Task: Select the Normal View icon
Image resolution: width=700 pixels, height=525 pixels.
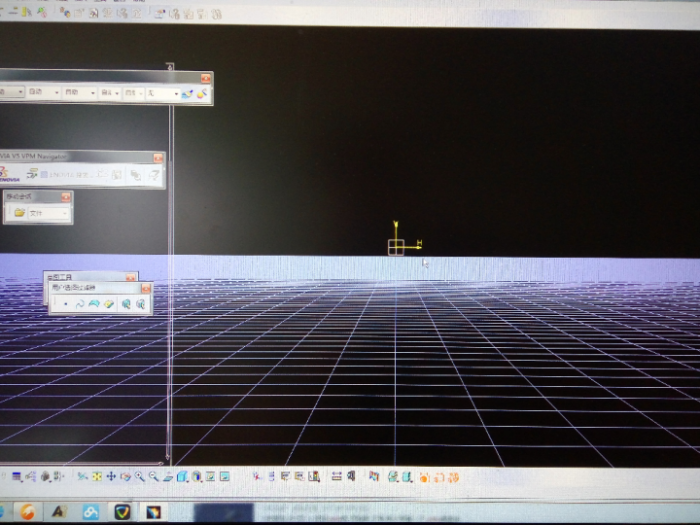Action: [x=167, y=477]
